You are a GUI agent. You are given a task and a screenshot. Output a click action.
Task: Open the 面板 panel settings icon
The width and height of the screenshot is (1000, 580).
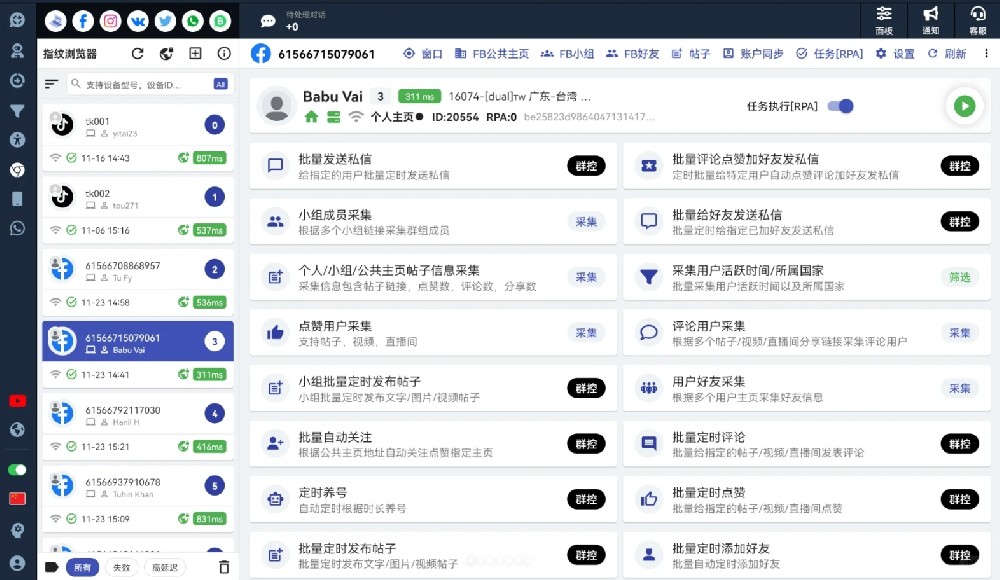(884, 20)
